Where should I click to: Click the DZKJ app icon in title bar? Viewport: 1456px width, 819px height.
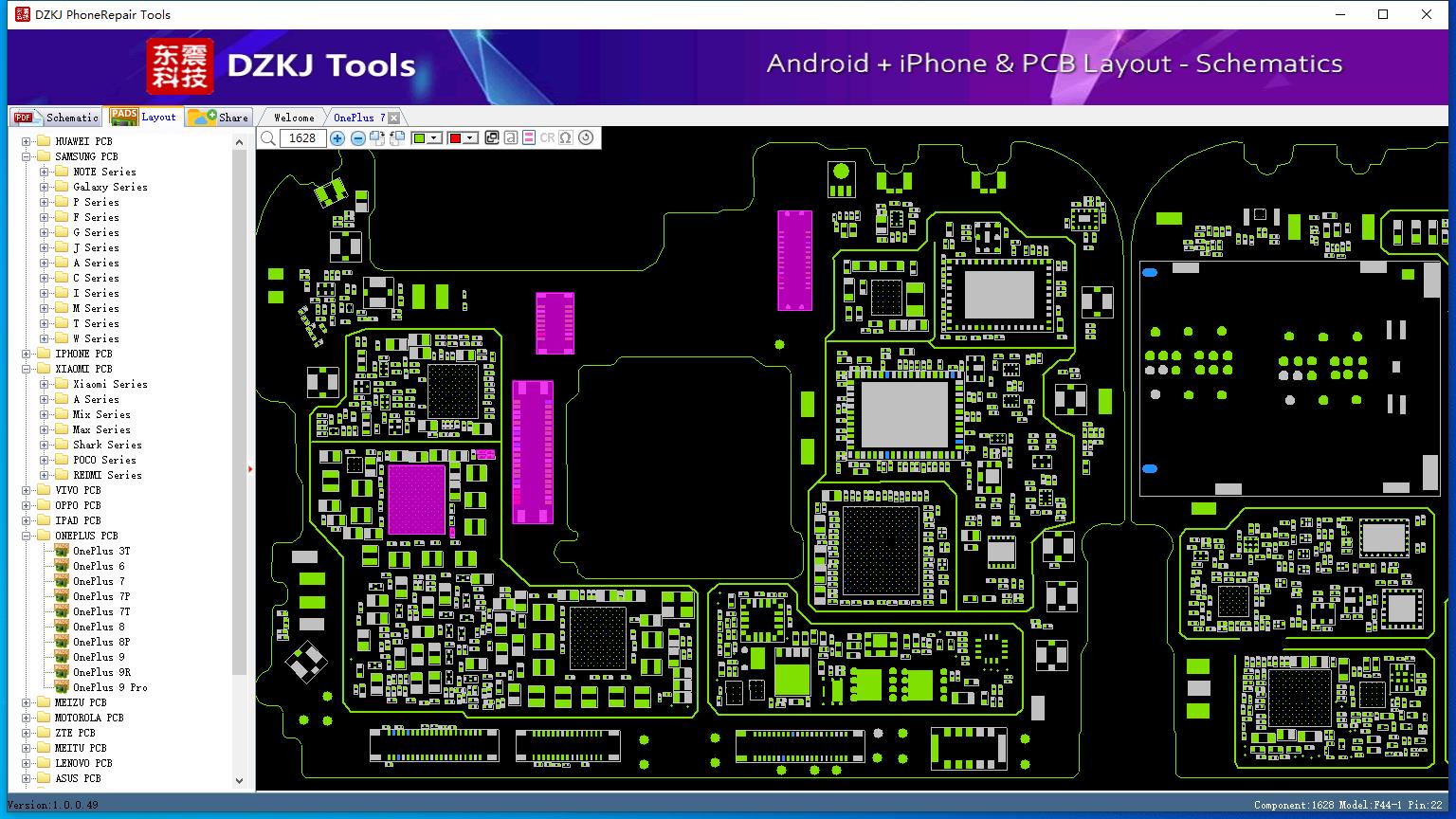pos(23,14)
